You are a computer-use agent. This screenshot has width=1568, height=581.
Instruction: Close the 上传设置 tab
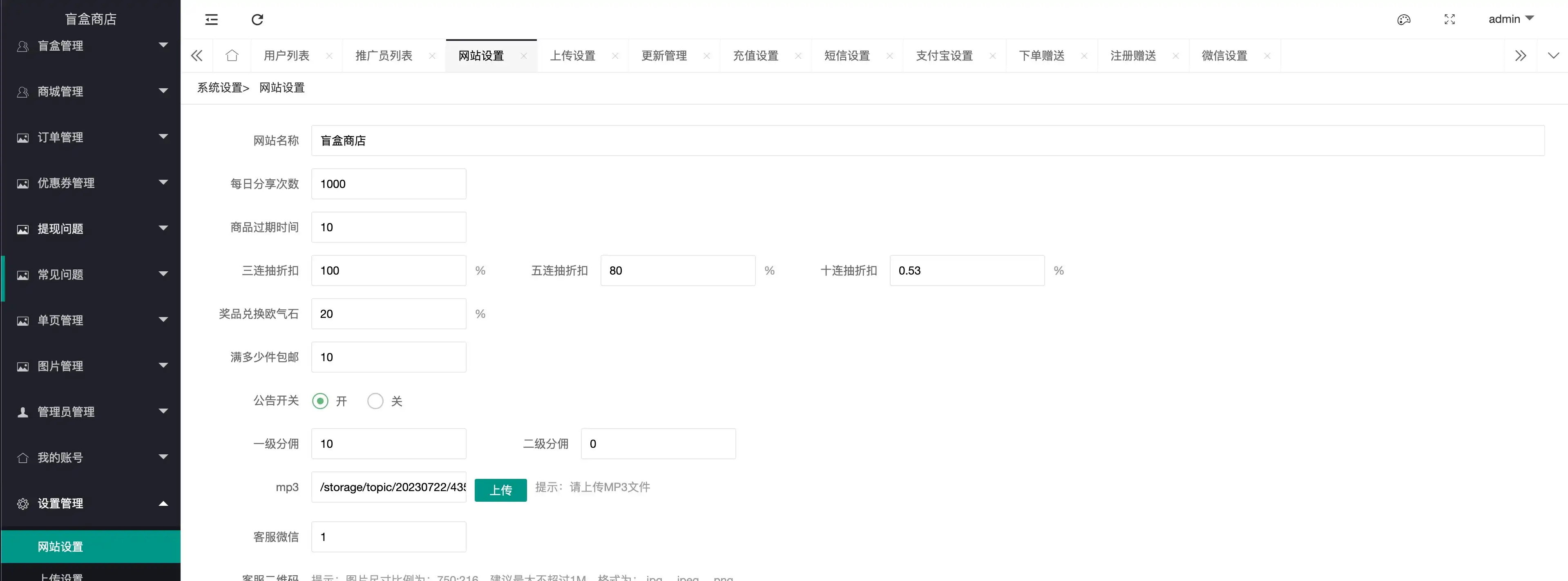tap(615, 56)
